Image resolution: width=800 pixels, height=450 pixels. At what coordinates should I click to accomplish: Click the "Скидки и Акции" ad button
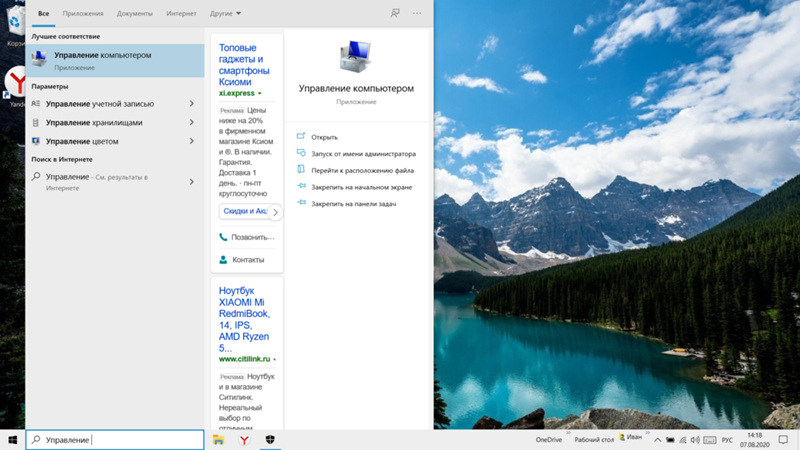click(x=244, y=211)
